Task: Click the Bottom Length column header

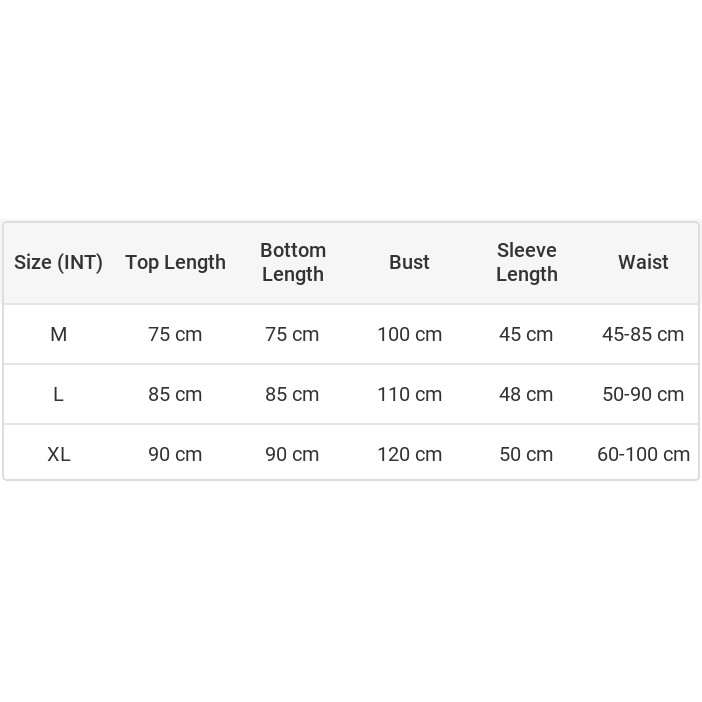Action: point(293,262)
